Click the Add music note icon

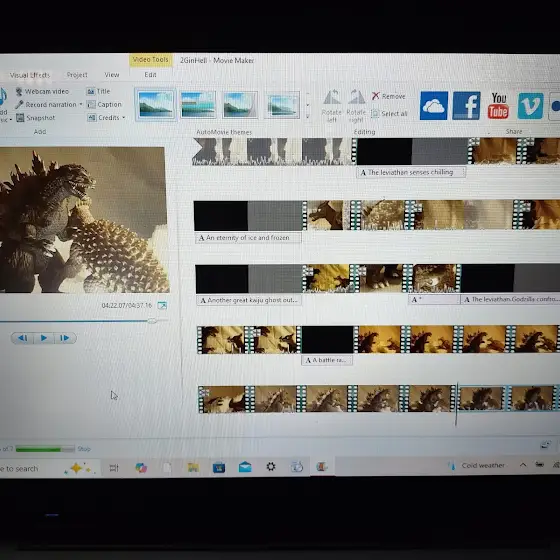point(3,96)
